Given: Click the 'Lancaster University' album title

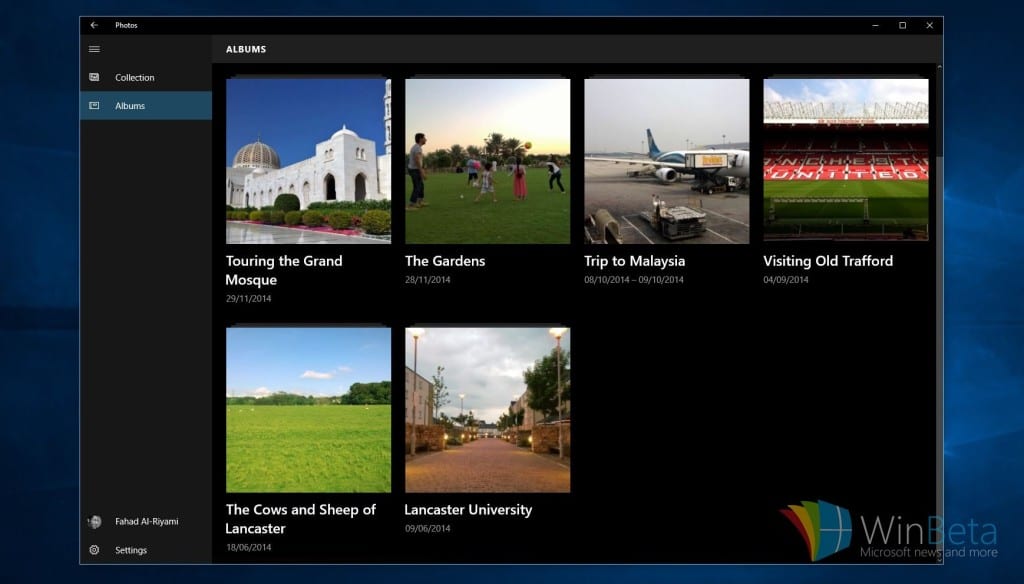Looking at the screenshot, I should click(x=468, y=510).
